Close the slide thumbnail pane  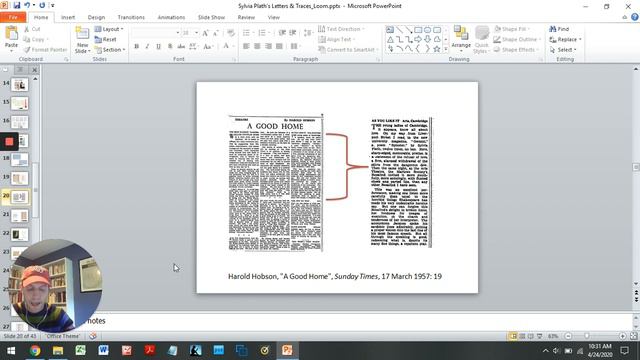(35, 70)
